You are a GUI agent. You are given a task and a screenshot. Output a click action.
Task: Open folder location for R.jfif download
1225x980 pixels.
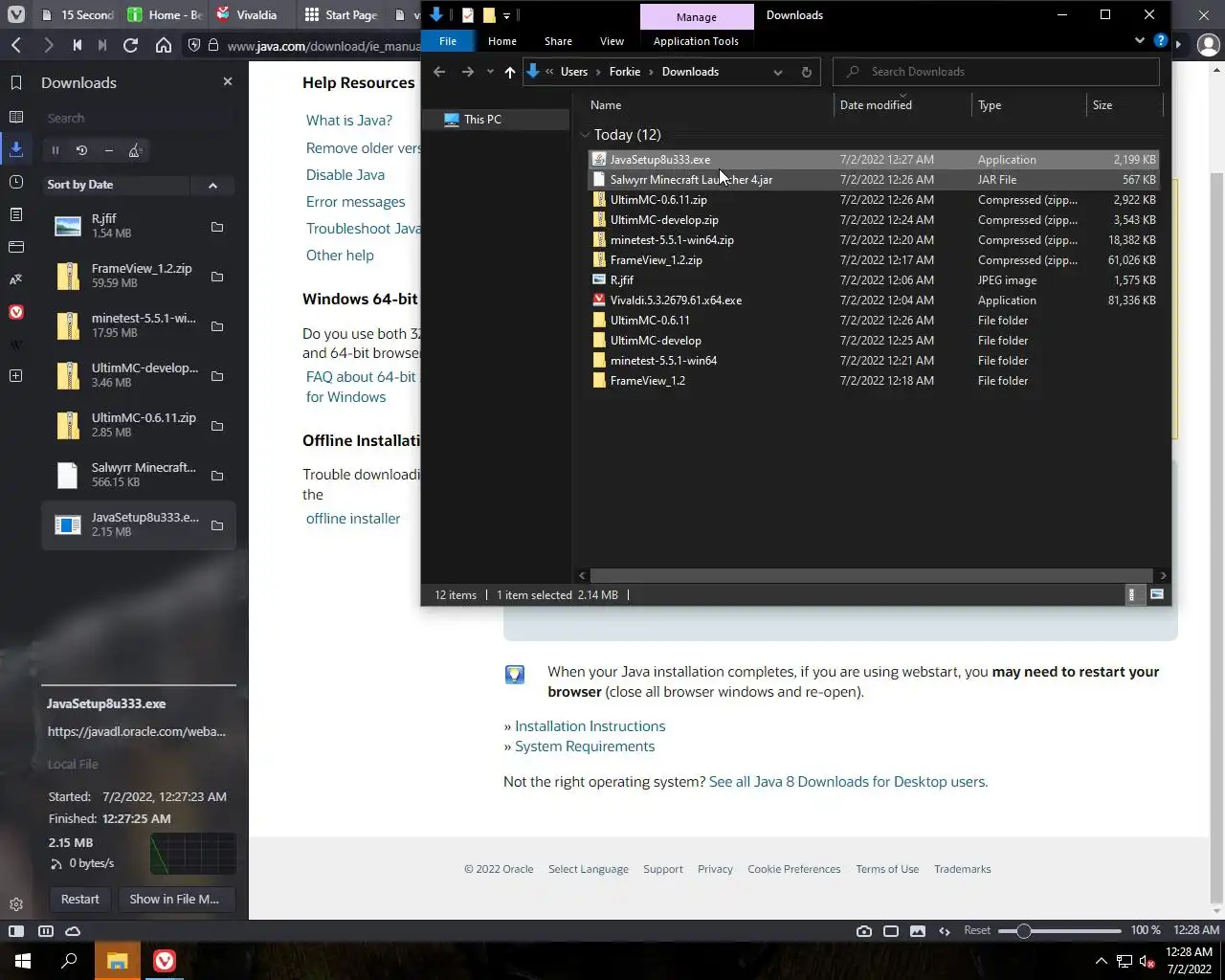click(x=217, y=227)
